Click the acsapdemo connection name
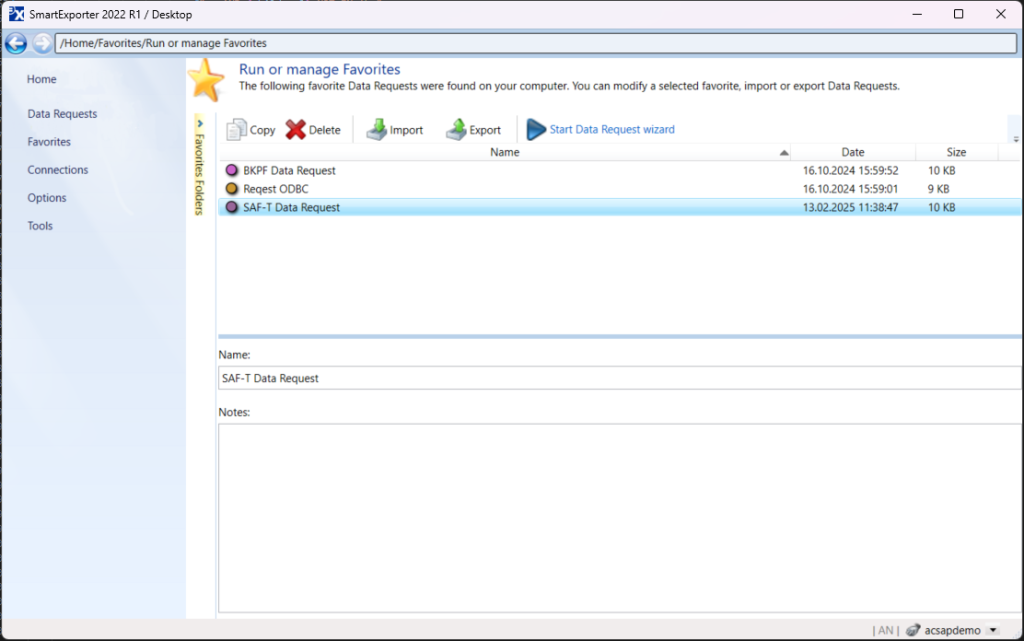The width and height of the screenshot is (1024, 641). point(952,630)
